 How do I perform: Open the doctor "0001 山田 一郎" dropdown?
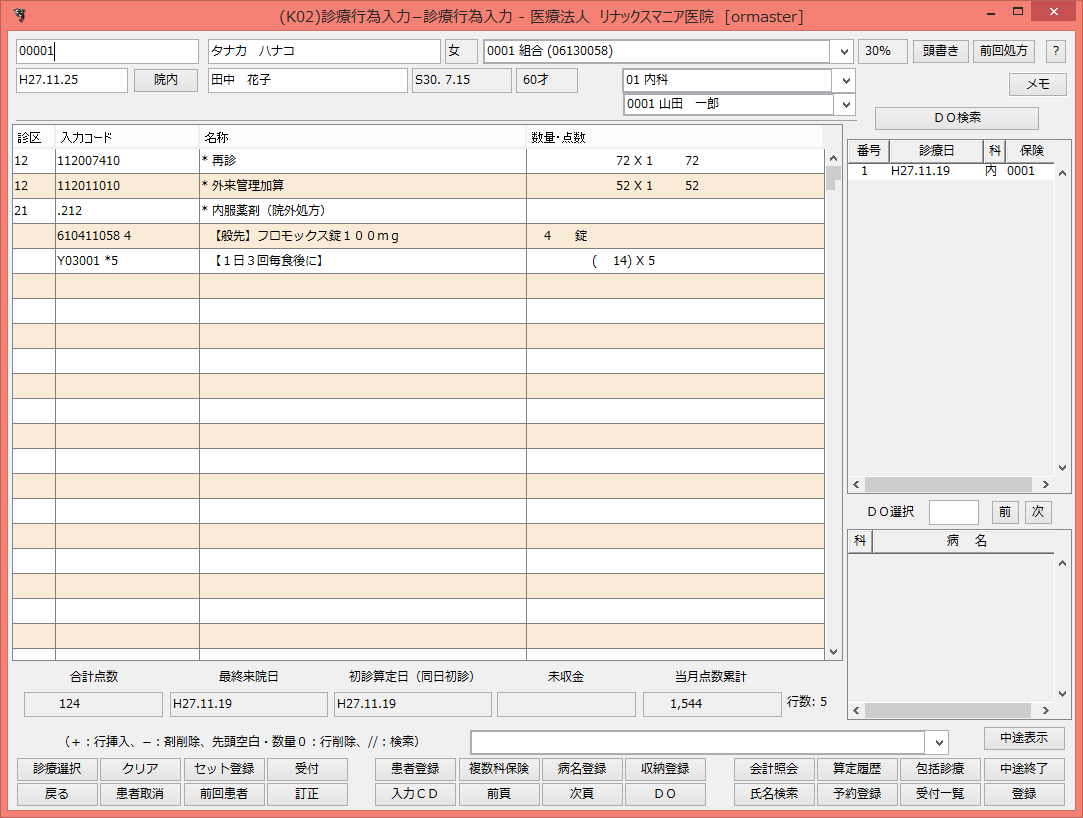[844, 104]
